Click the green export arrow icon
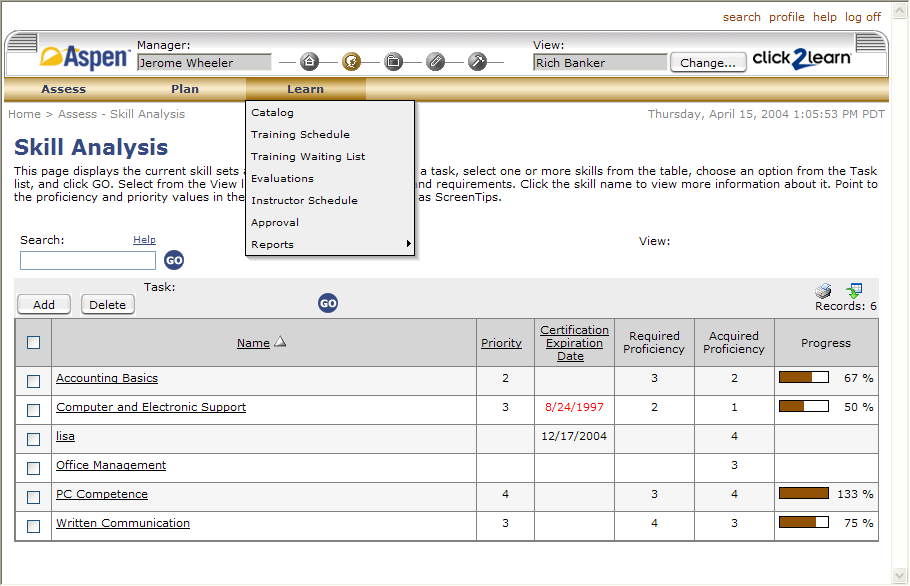Screen dimensions: 910x586 (854, 291)
